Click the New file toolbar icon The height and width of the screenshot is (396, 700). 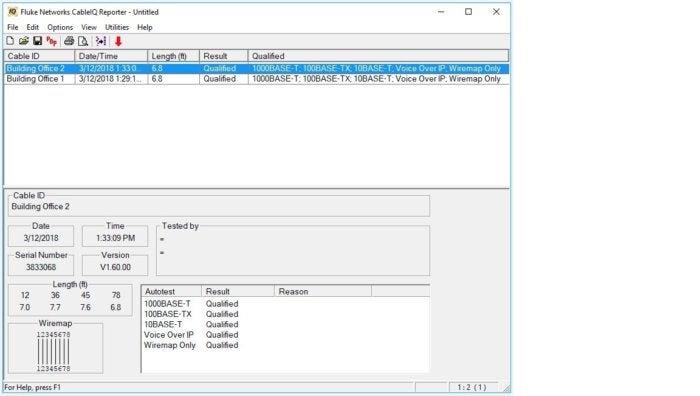point(10,41)
